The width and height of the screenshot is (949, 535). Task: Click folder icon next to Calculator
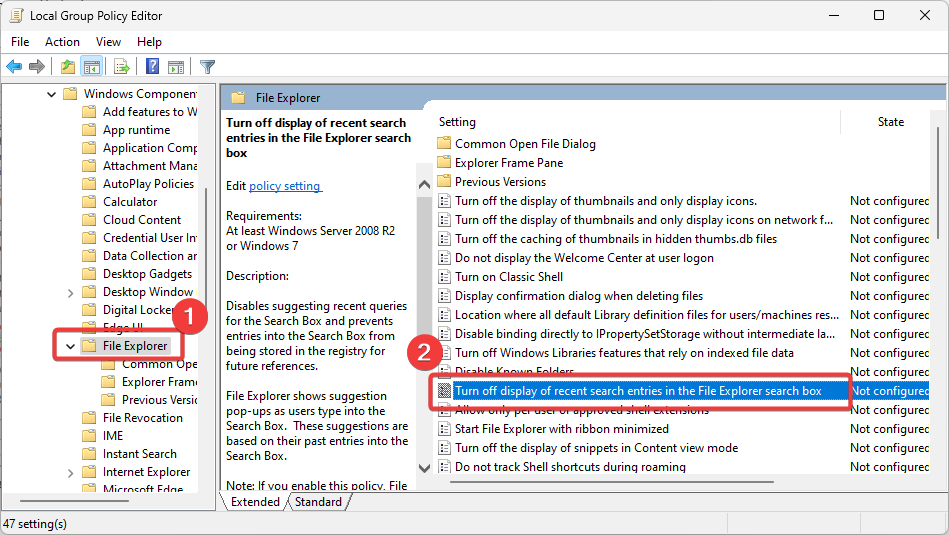89,202
